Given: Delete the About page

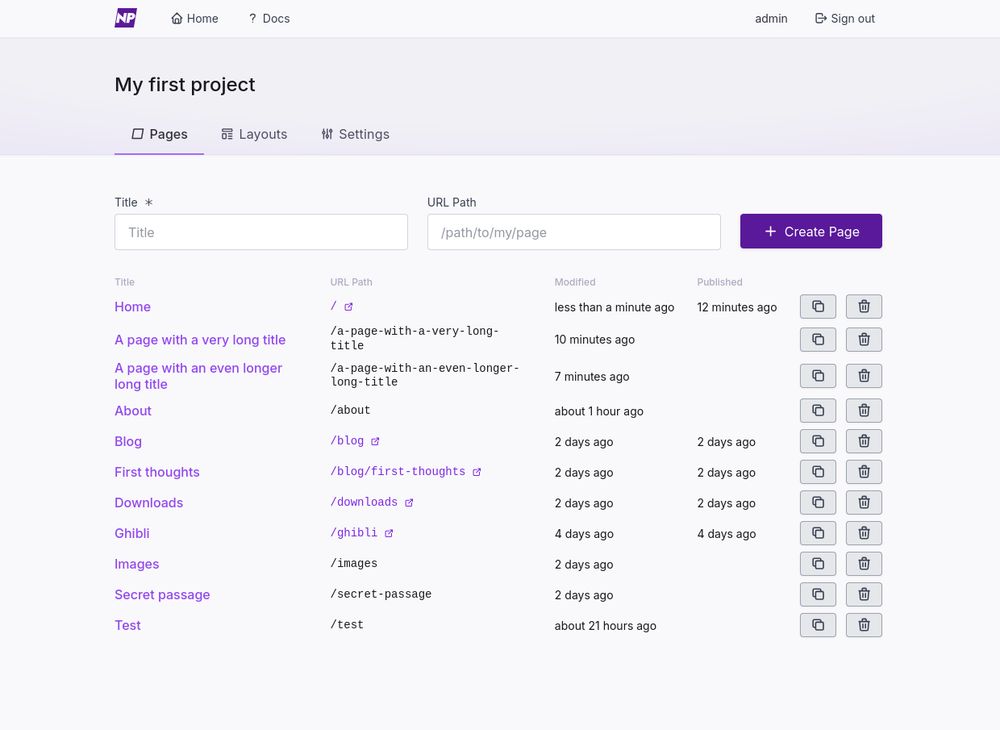Looking at the screenshot, I should tap(864, 411).
